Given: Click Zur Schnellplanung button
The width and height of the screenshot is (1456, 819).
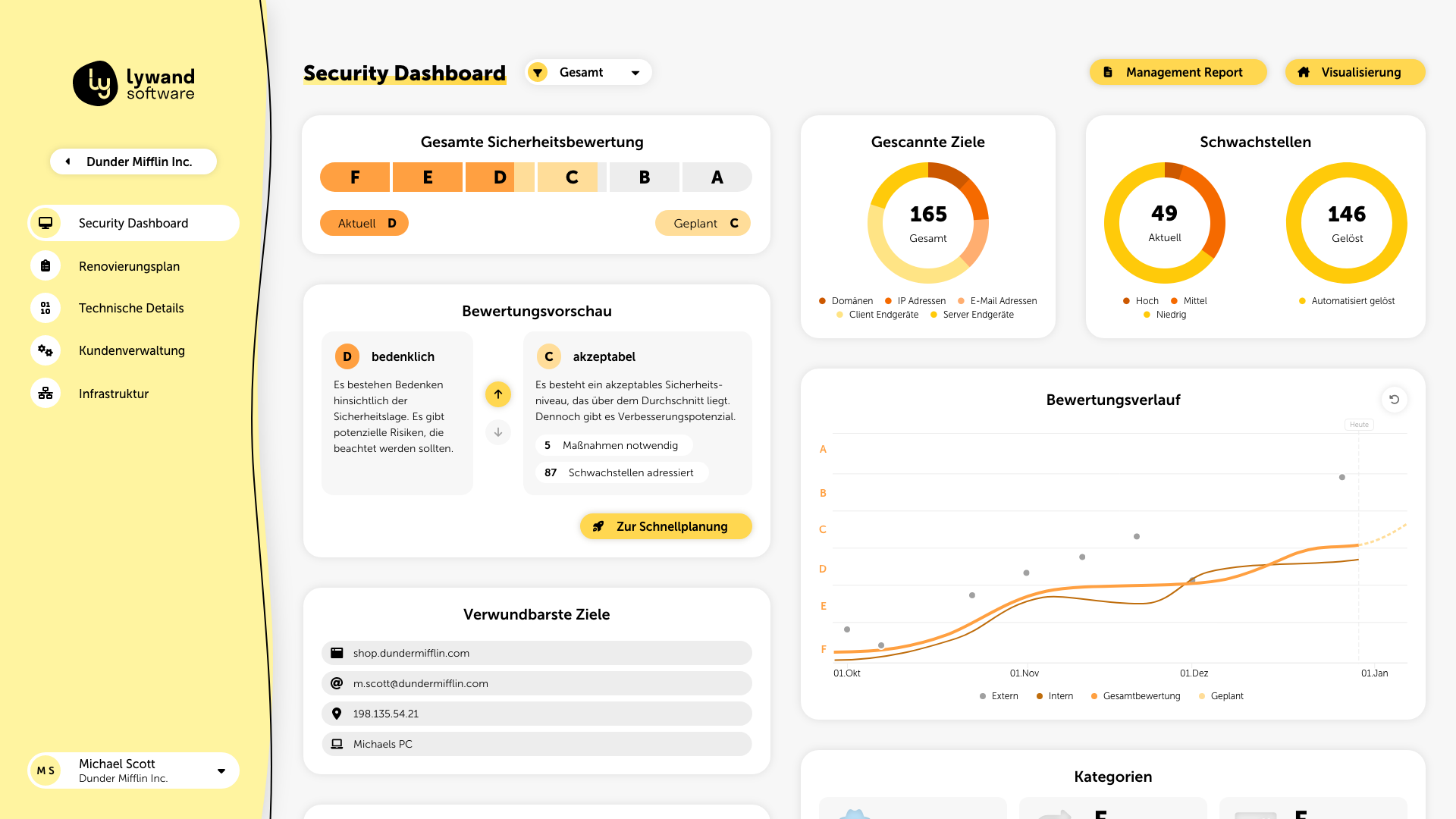Looking at the screenshot, I should point(666,526).
